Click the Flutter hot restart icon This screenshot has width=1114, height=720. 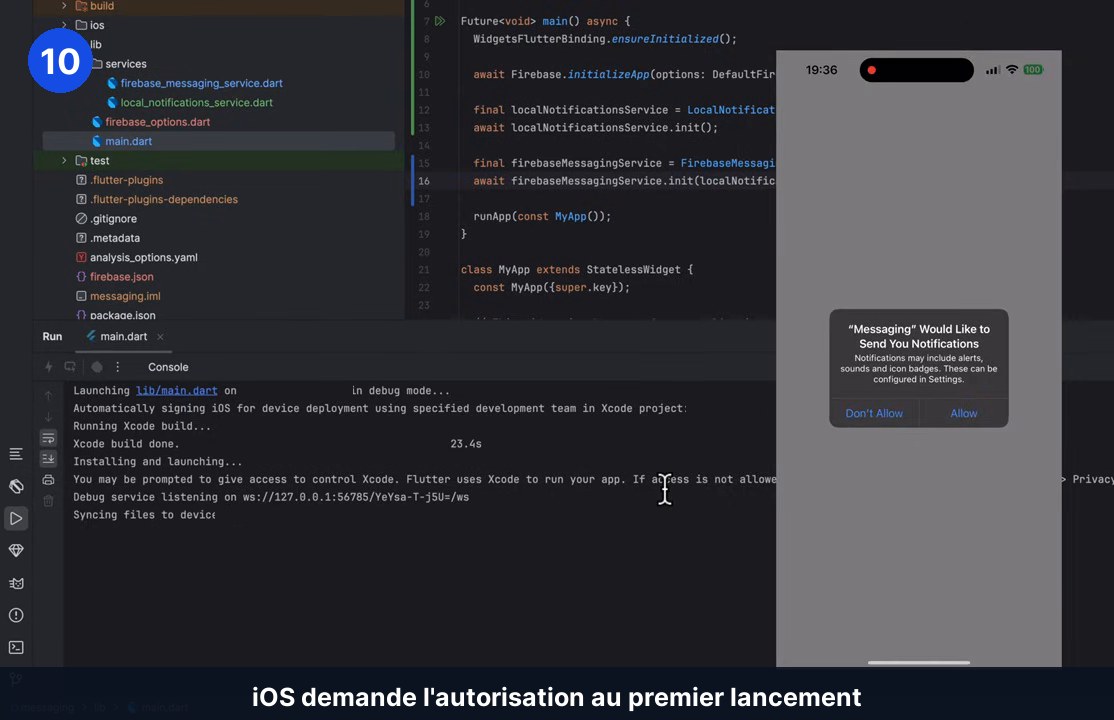click(x=70, y=367)
